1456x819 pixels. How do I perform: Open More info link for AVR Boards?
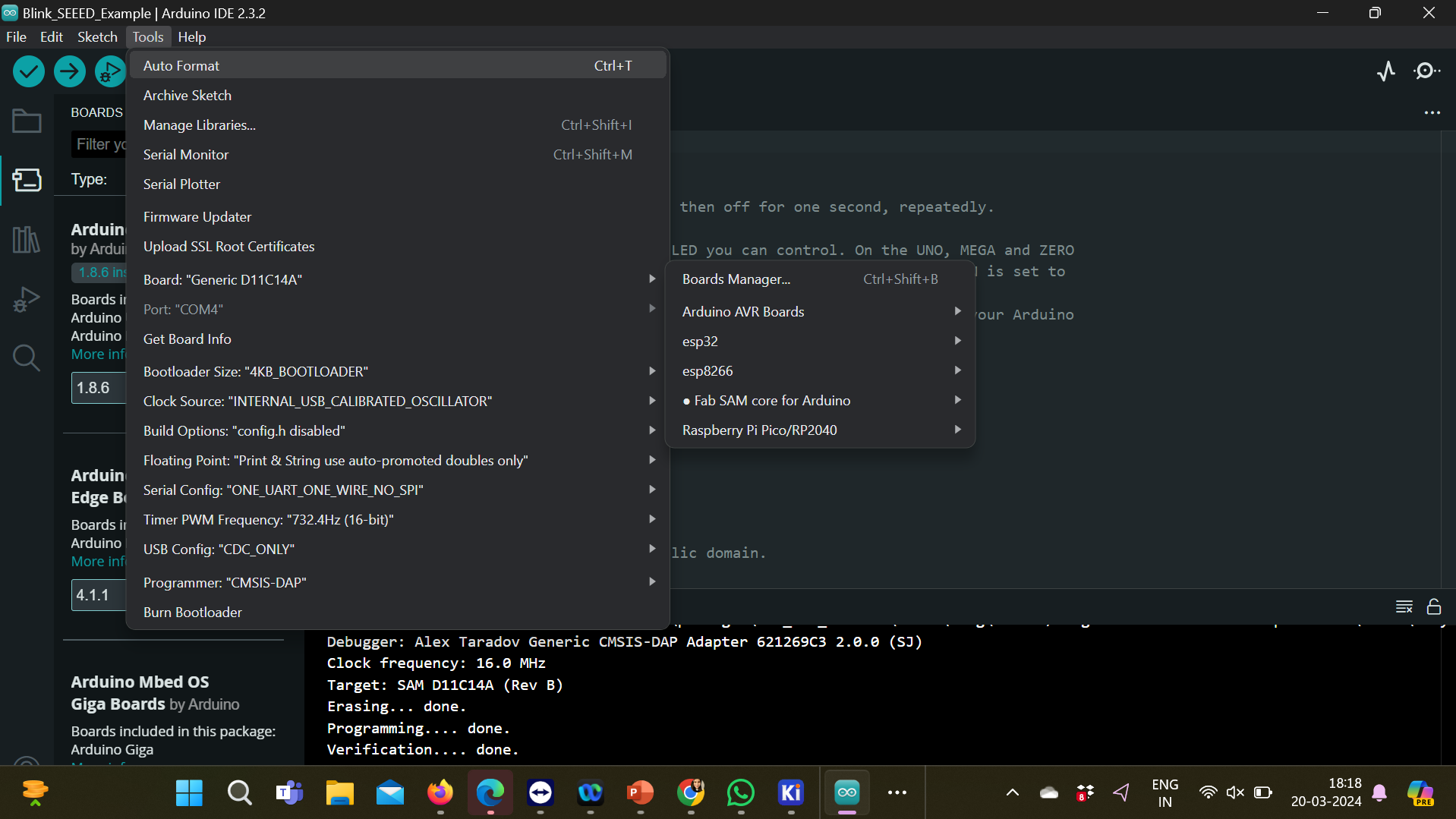98,354
